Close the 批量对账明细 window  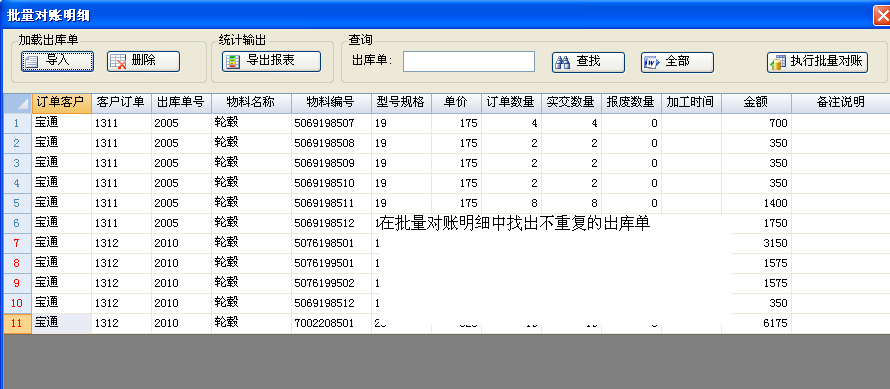[883, 15]
